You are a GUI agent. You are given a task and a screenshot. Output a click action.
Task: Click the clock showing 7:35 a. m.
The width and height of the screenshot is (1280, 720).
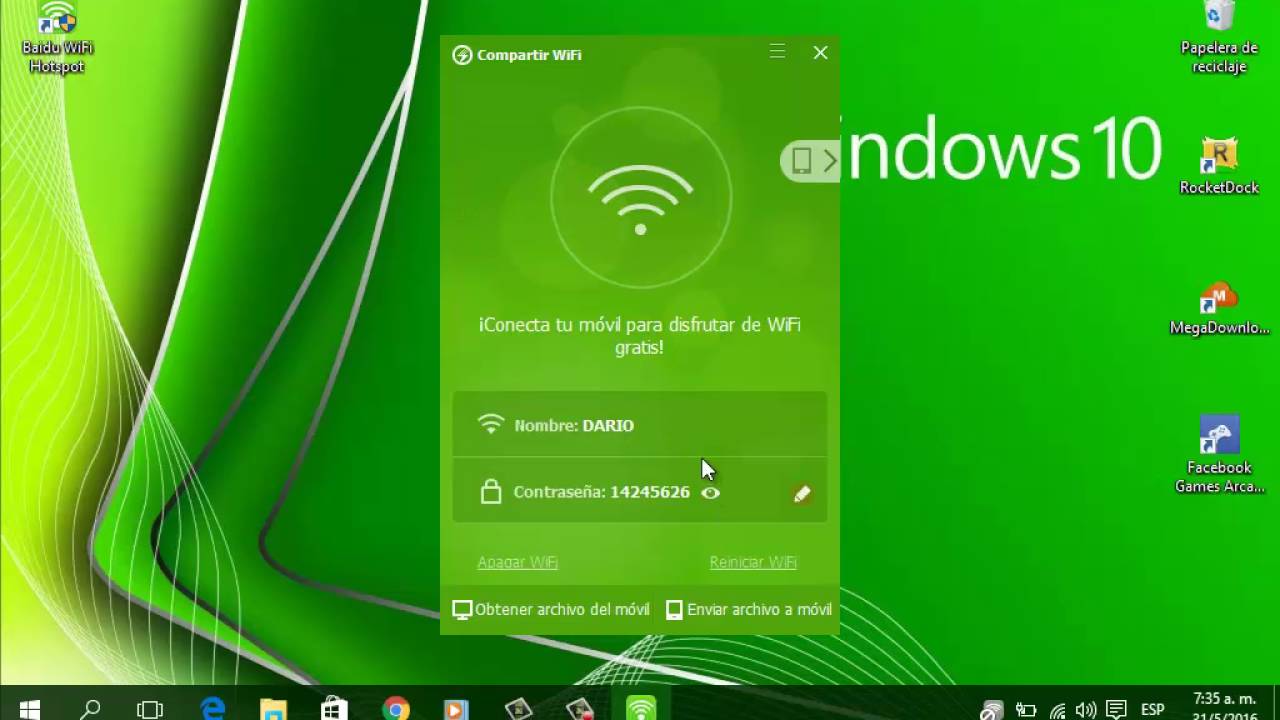click(x=1224, y=698)
